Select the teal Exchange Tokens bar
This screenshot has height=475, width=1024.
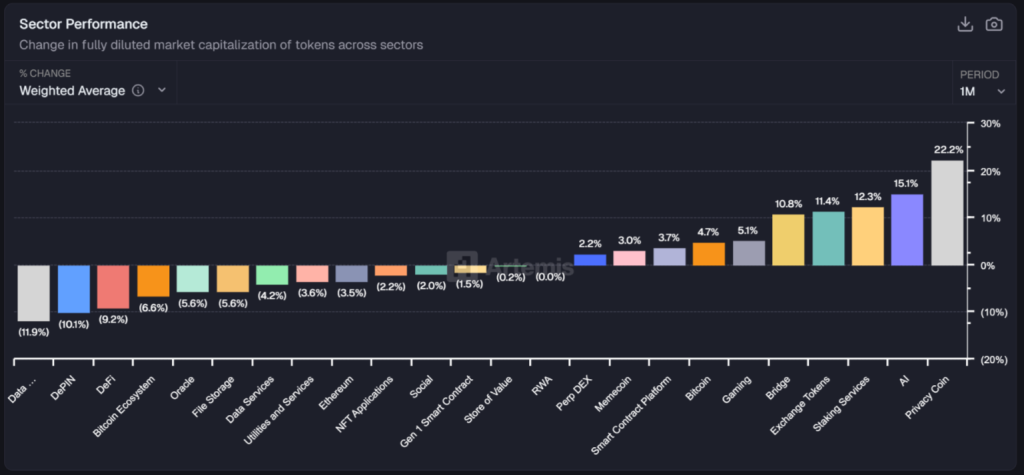[x=828, y=238]
